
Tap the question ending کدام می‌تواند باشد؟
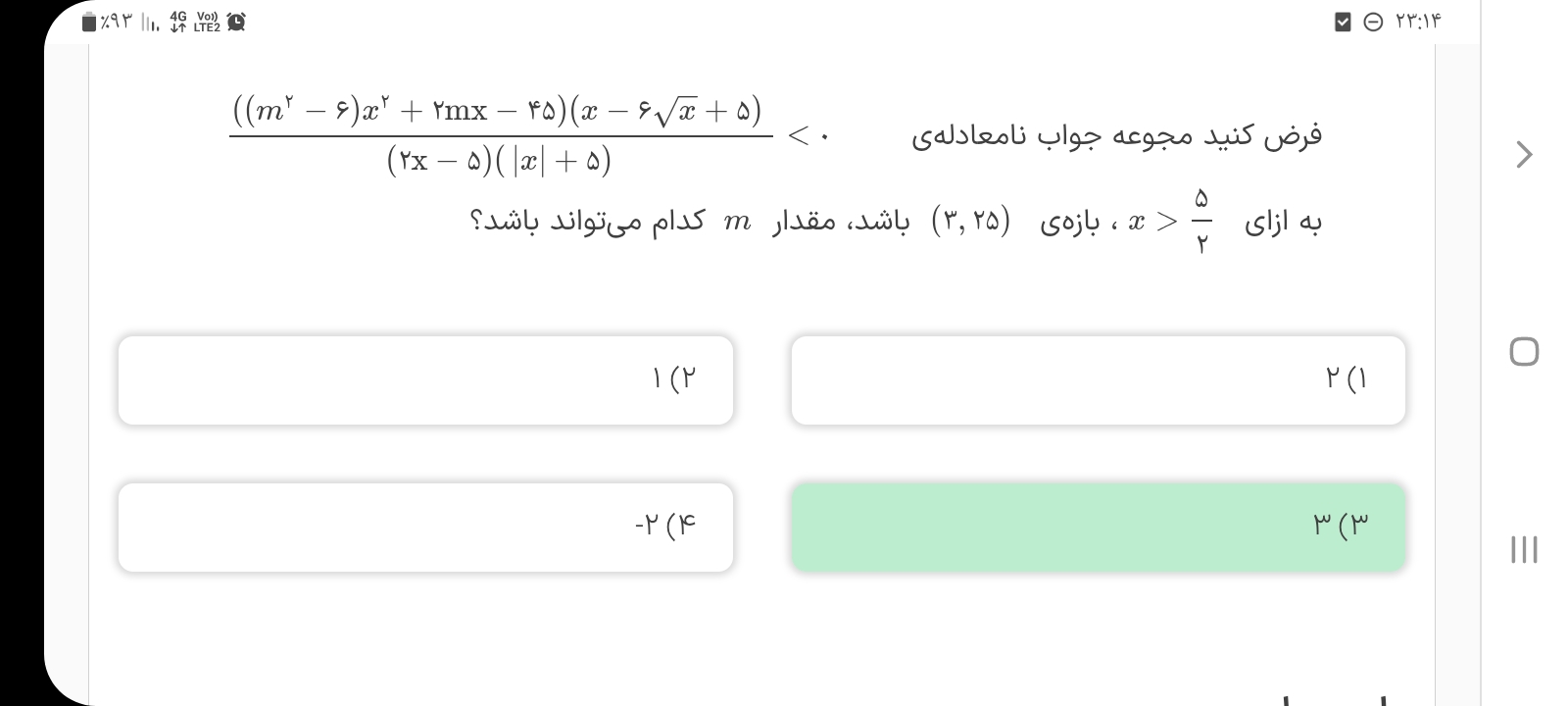(588, 222)
